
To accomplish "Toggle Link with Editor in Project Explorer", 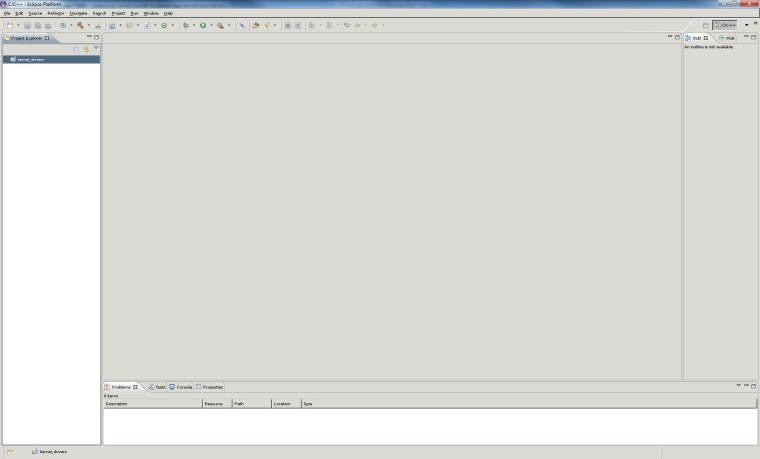I will (x=86, y=49).
